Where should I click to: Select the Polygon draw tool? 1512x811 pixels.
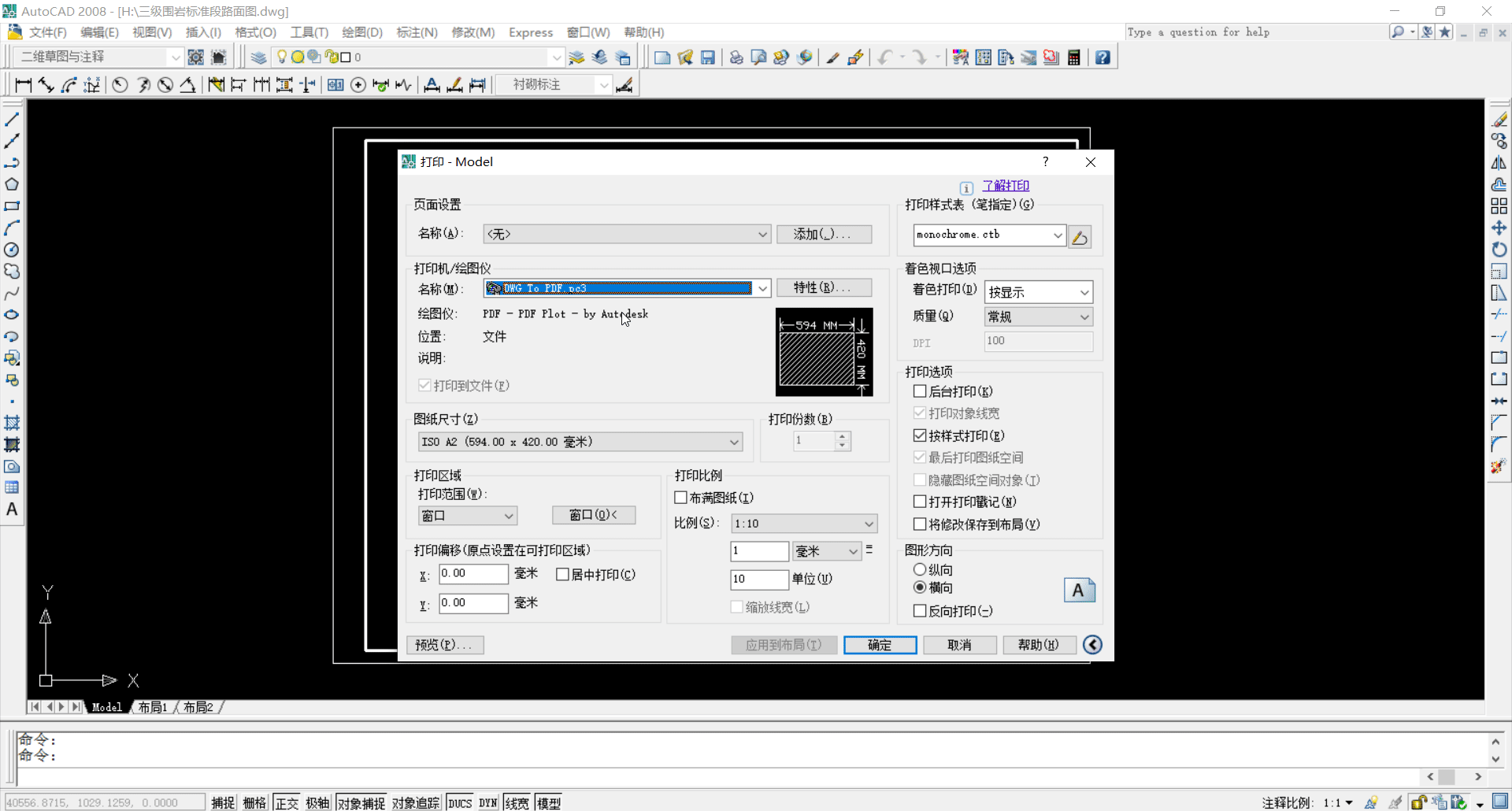(12, 184)
